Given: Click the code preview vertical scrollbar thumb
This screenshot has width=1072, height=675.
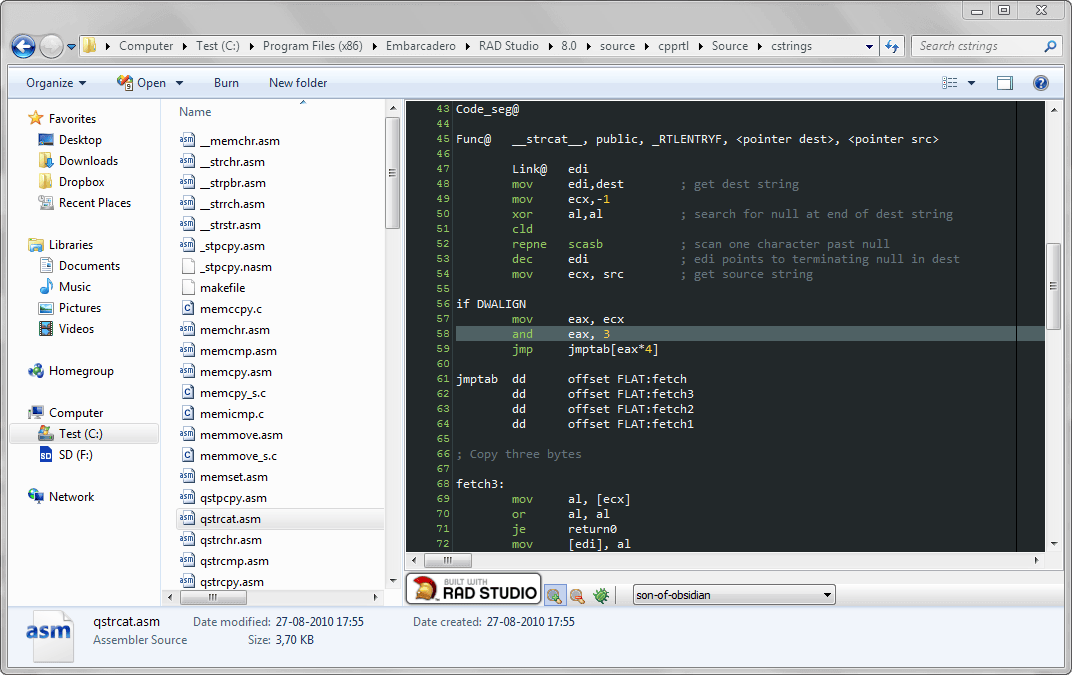Looking at the screenshot, I should [x=1053, y=287].
